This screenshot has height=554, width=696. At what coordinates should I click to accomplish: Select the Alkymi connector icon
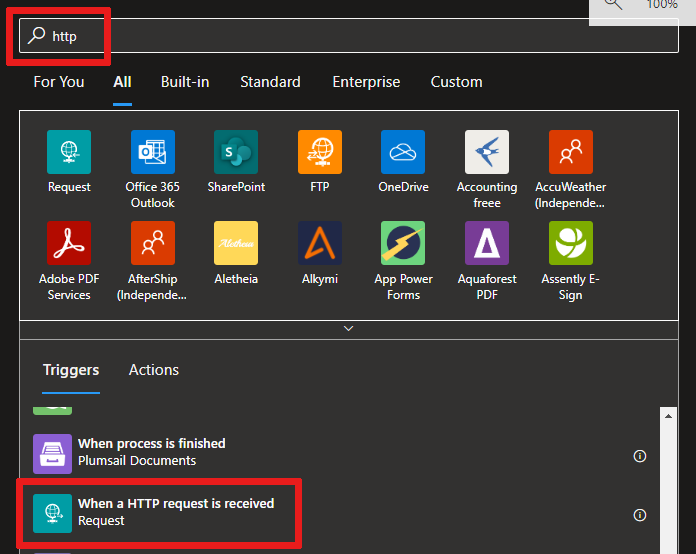[320, 243]
